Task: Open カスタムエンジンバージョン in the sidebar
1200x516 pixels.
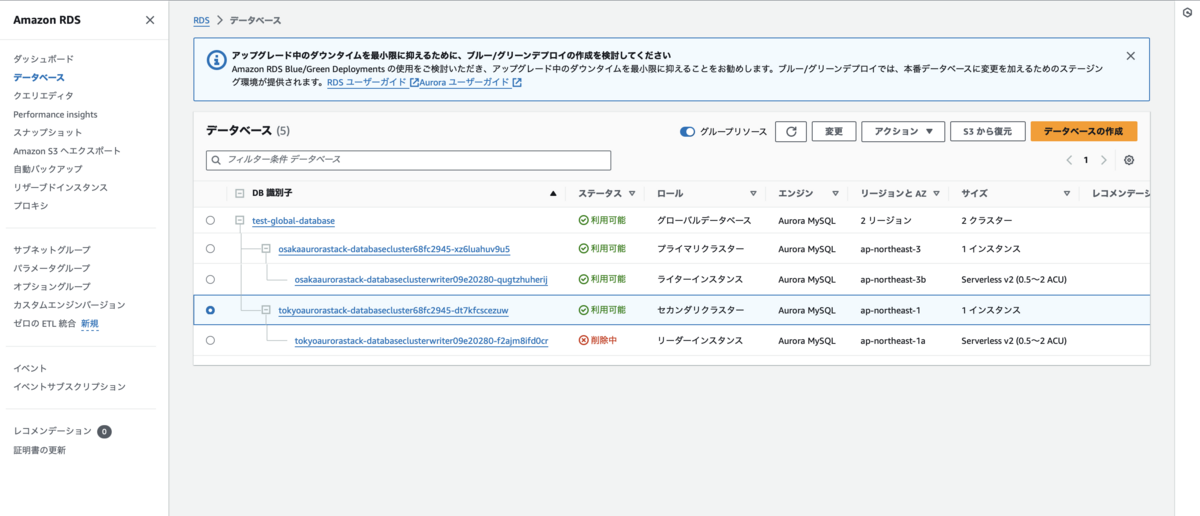Action: tap(69, 305)
